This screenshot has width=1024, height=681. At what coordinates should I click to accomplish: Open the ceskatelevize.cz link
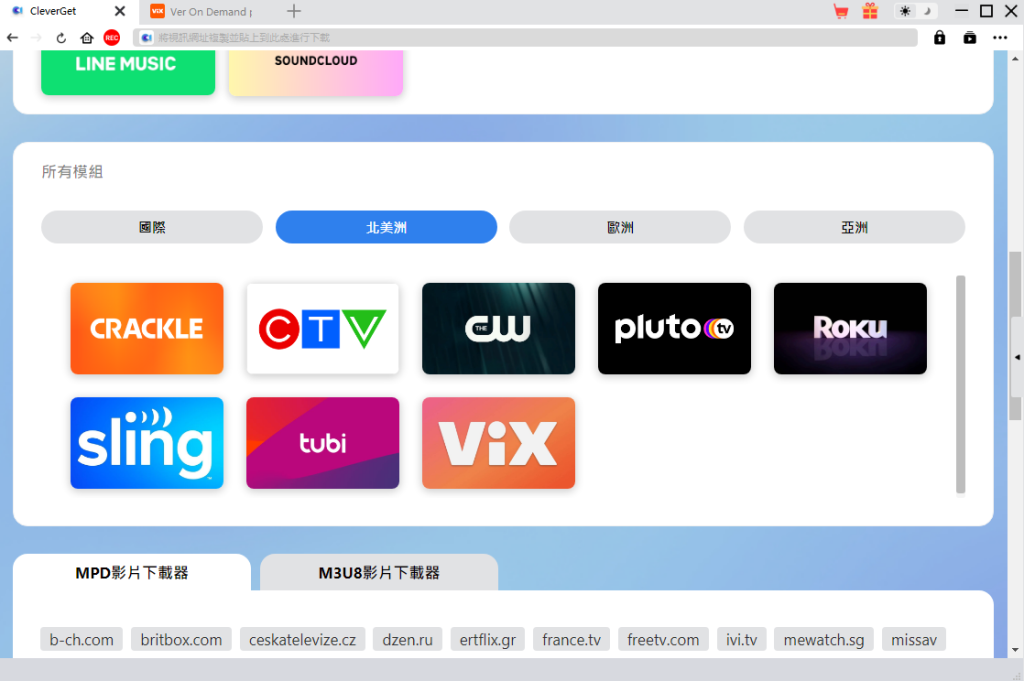coord(302,639)
